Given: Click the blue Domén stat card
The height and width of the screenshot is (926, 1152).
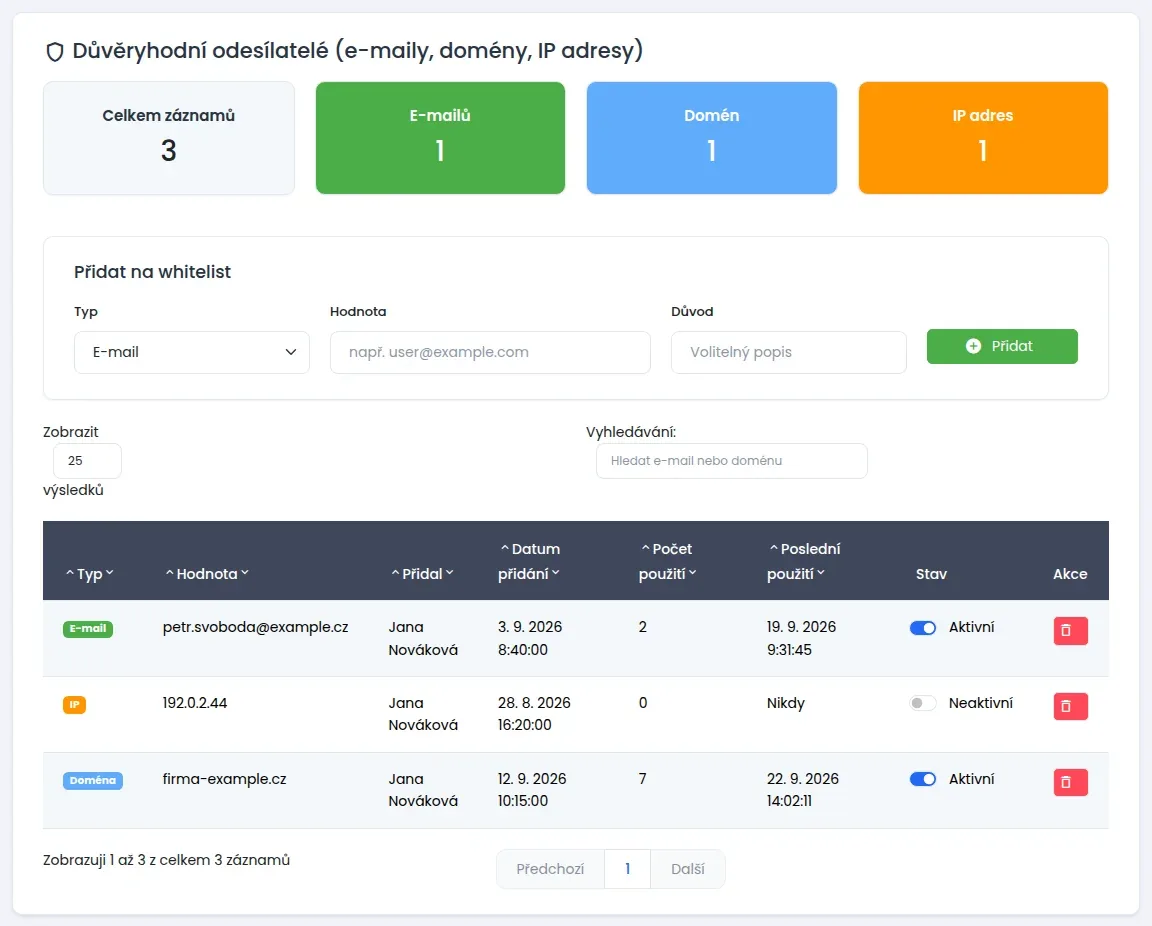Looking at the screenshot, I should coord(712,138).
